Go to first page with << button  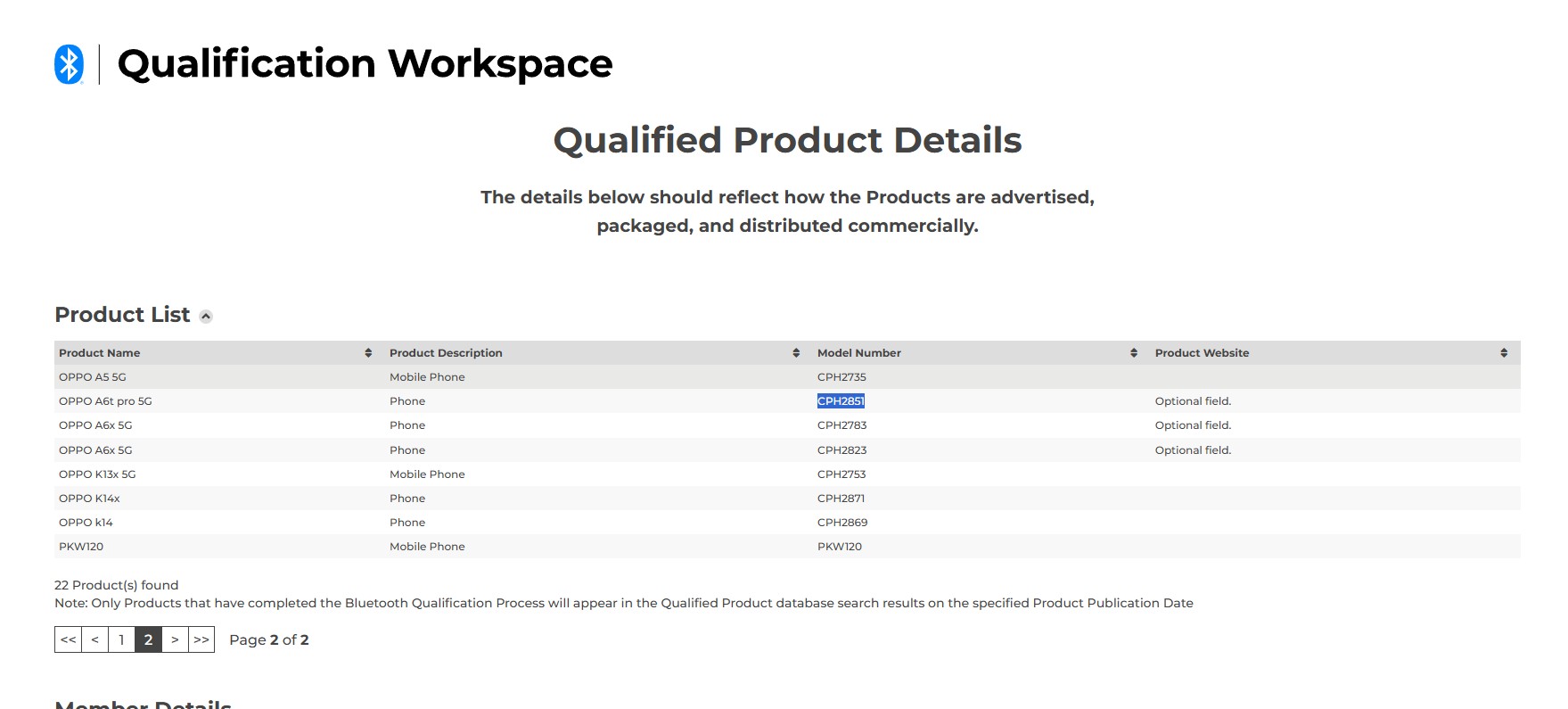(69, 639)
